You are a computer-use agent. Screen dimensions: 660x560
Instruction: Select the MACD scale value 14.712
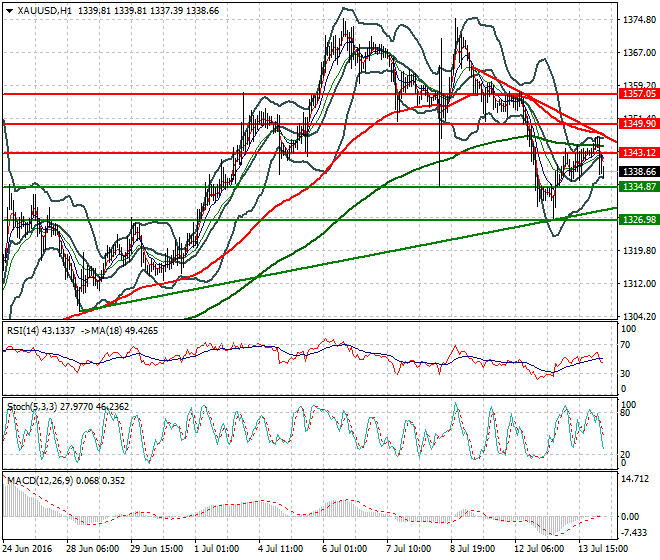pos(636,479)
